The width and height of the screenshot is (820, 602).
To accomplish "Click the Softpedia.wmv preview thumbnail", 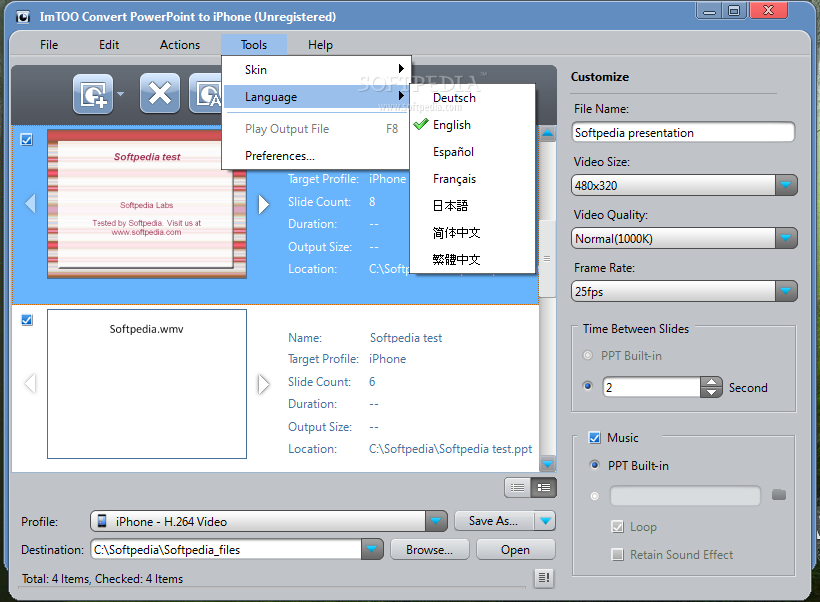I will pos(146,384).
